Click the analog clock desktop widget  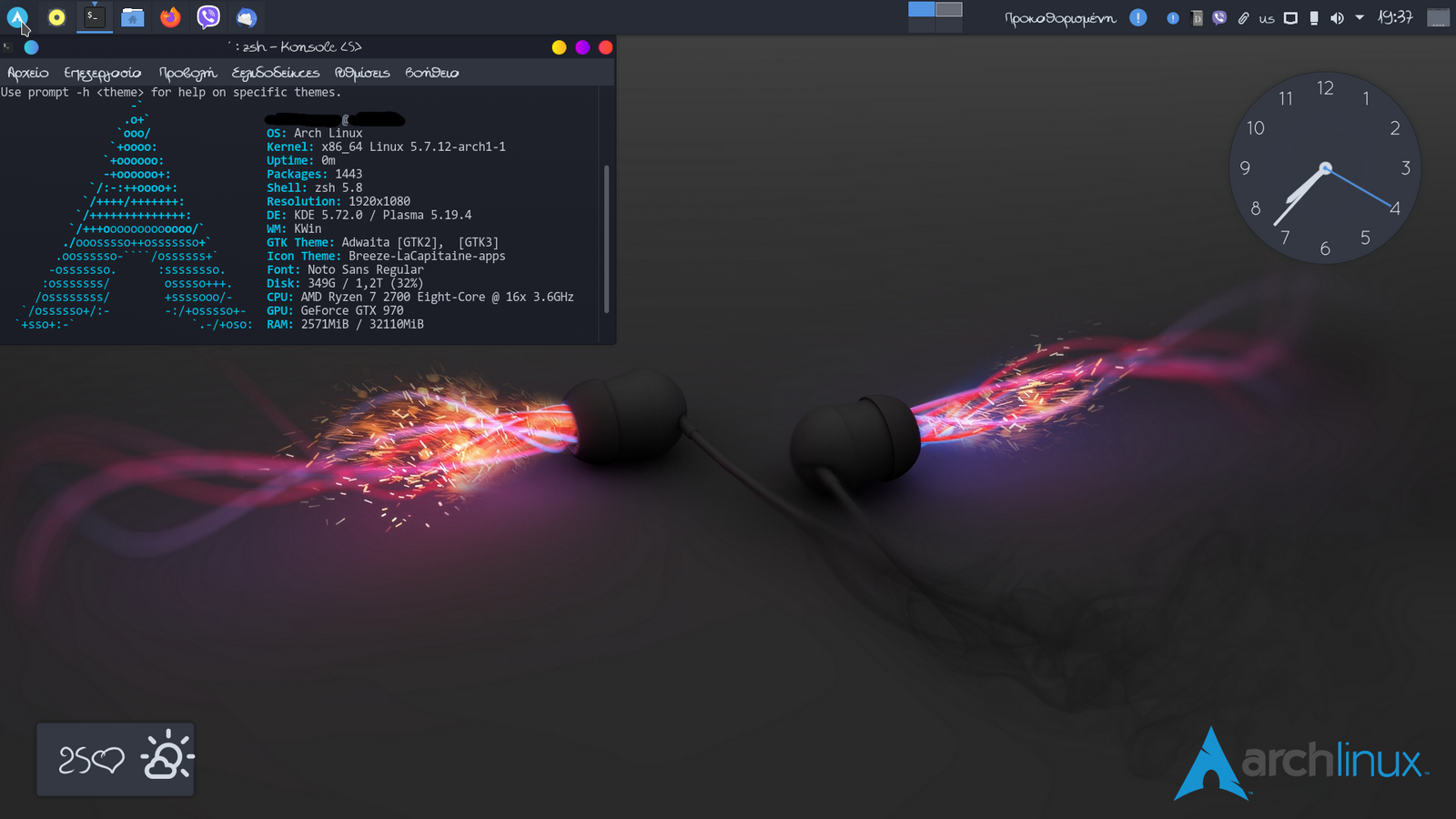pos(1325,168)
